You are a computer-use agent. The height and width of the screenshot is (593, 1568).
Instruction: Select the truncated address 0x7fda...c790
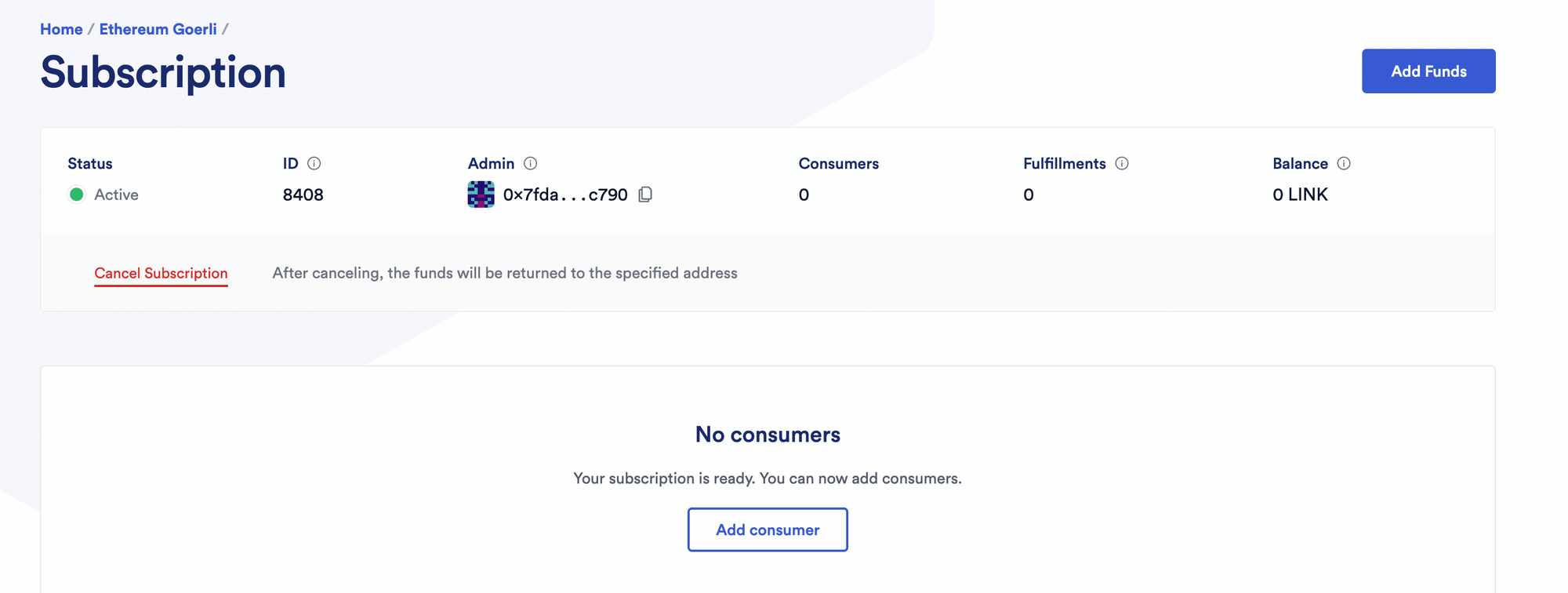point(564,195)
